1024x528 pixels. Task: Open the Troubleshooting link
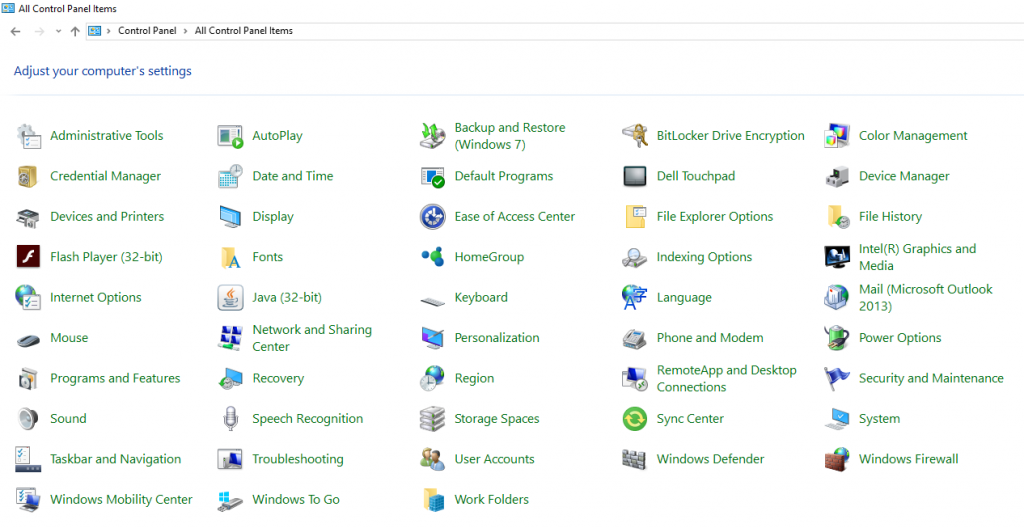(298, 459)
